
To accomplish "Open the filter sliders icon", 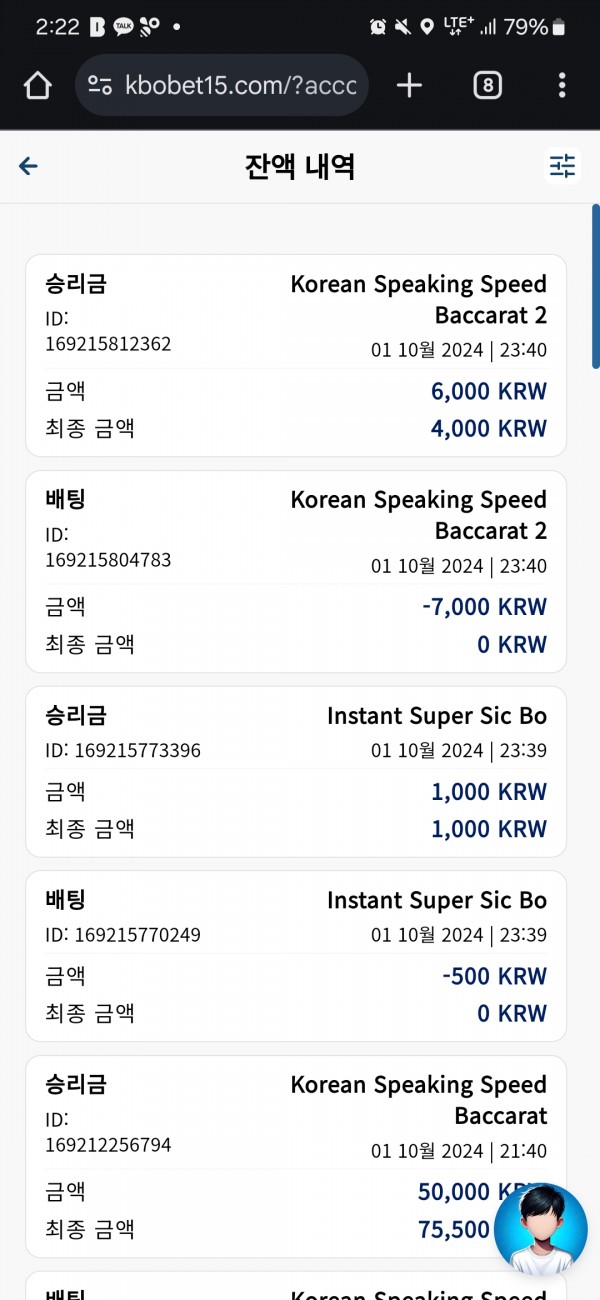I will [x=563, y=166].
